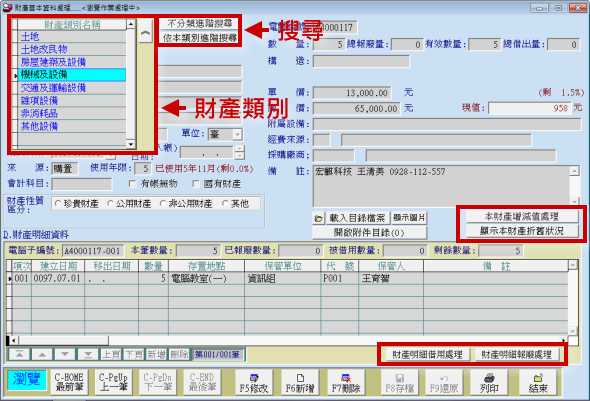Viewport: 590px width, 401px height.
Task: Click 開啟附件目錄(0) button
Action: tap(370, 233)
